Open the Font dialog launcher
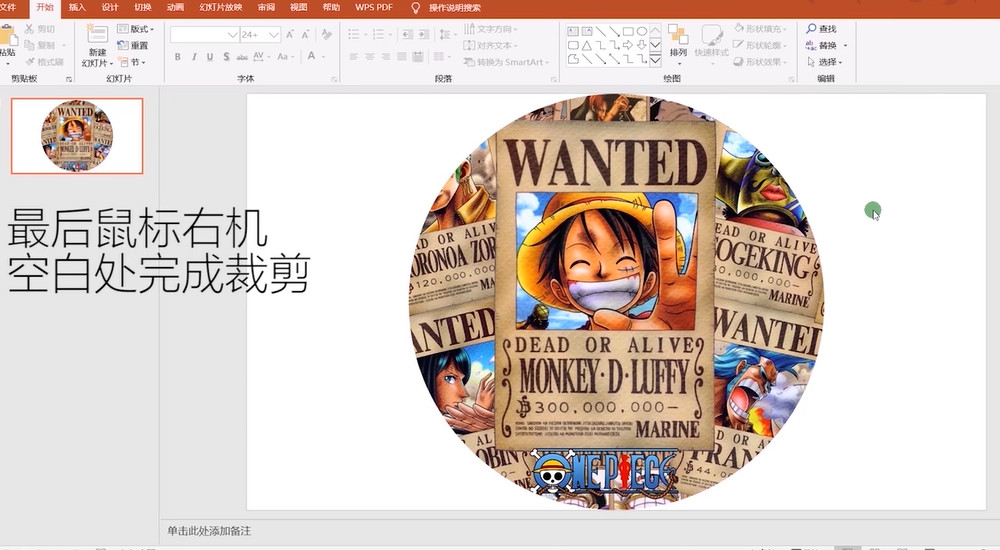This screenshot has height=550, width=1000. (334, 79)
